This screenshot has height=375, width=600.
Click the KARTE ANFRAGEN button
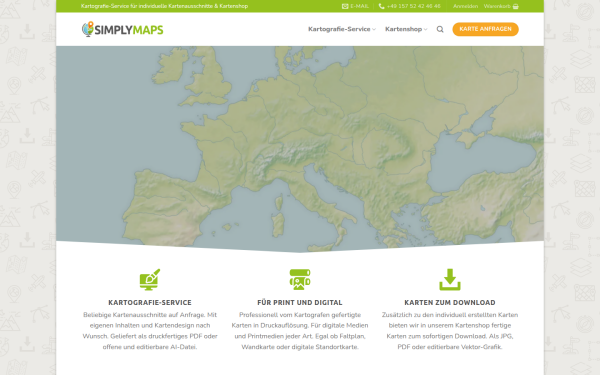click(x=485, y=29)
